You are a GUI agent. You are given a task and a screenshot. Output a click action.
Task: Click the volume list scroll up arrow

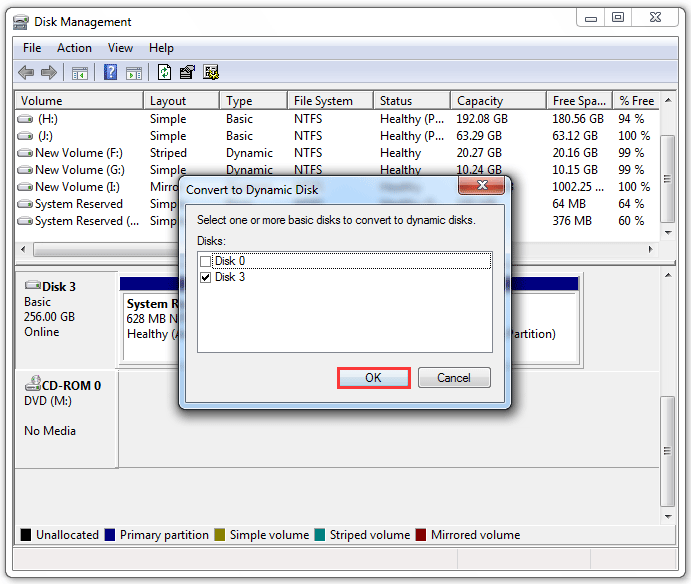[x=668, y=100]
